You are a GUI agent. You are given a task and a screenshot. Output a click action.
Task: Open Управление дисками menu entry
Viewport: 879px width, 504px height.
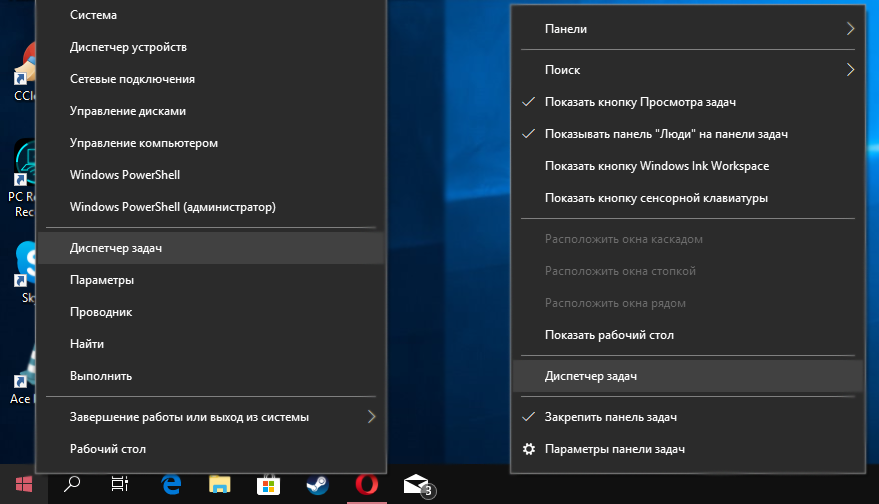[211, 111]
